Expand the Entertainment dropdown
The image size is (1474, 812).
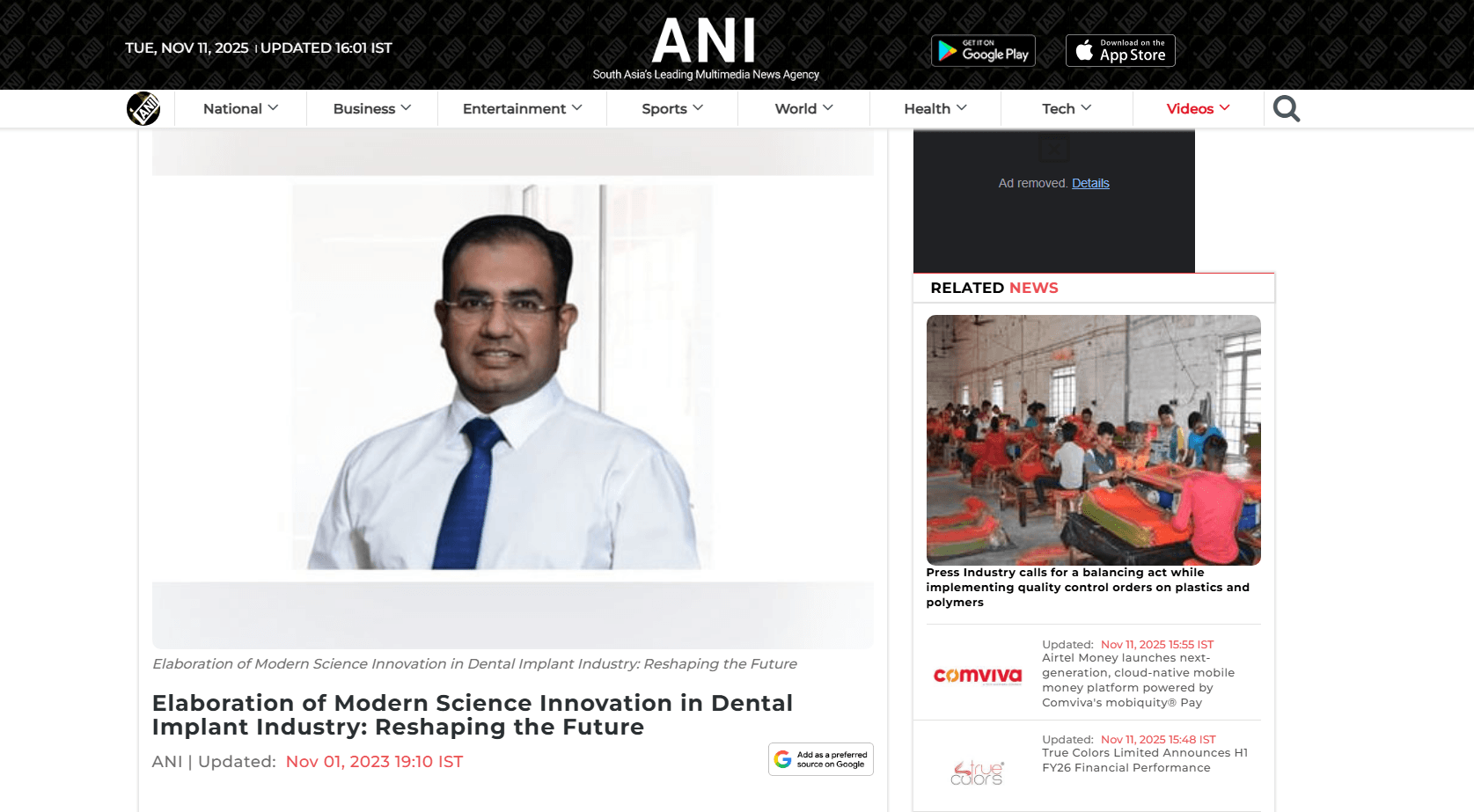click(x=523, y=108)
